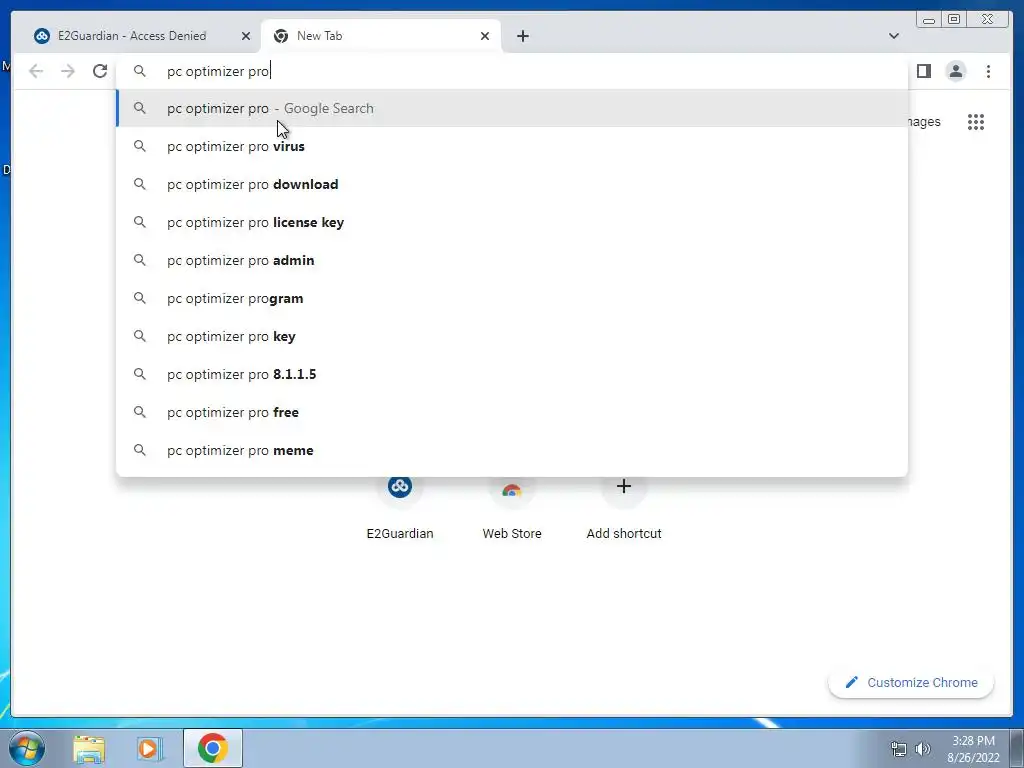Click the magnifier icon beside 'license key' suggestion
1024x768 pixels.
tap(140, 222)
